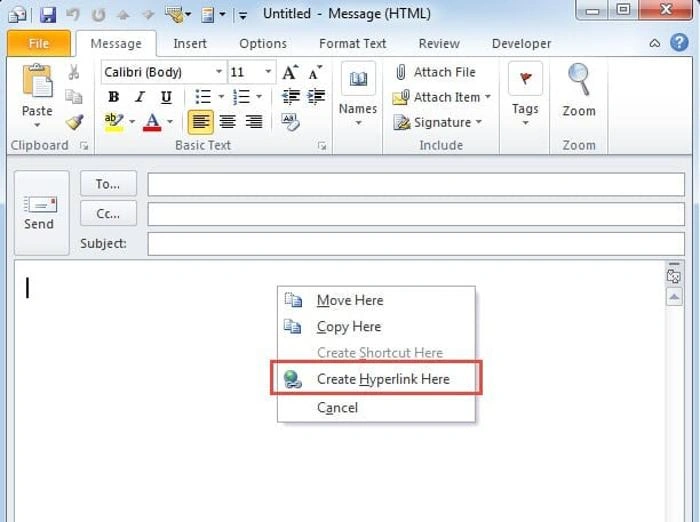
Task: Apply numbered list formatting
Action: (242, 96)
